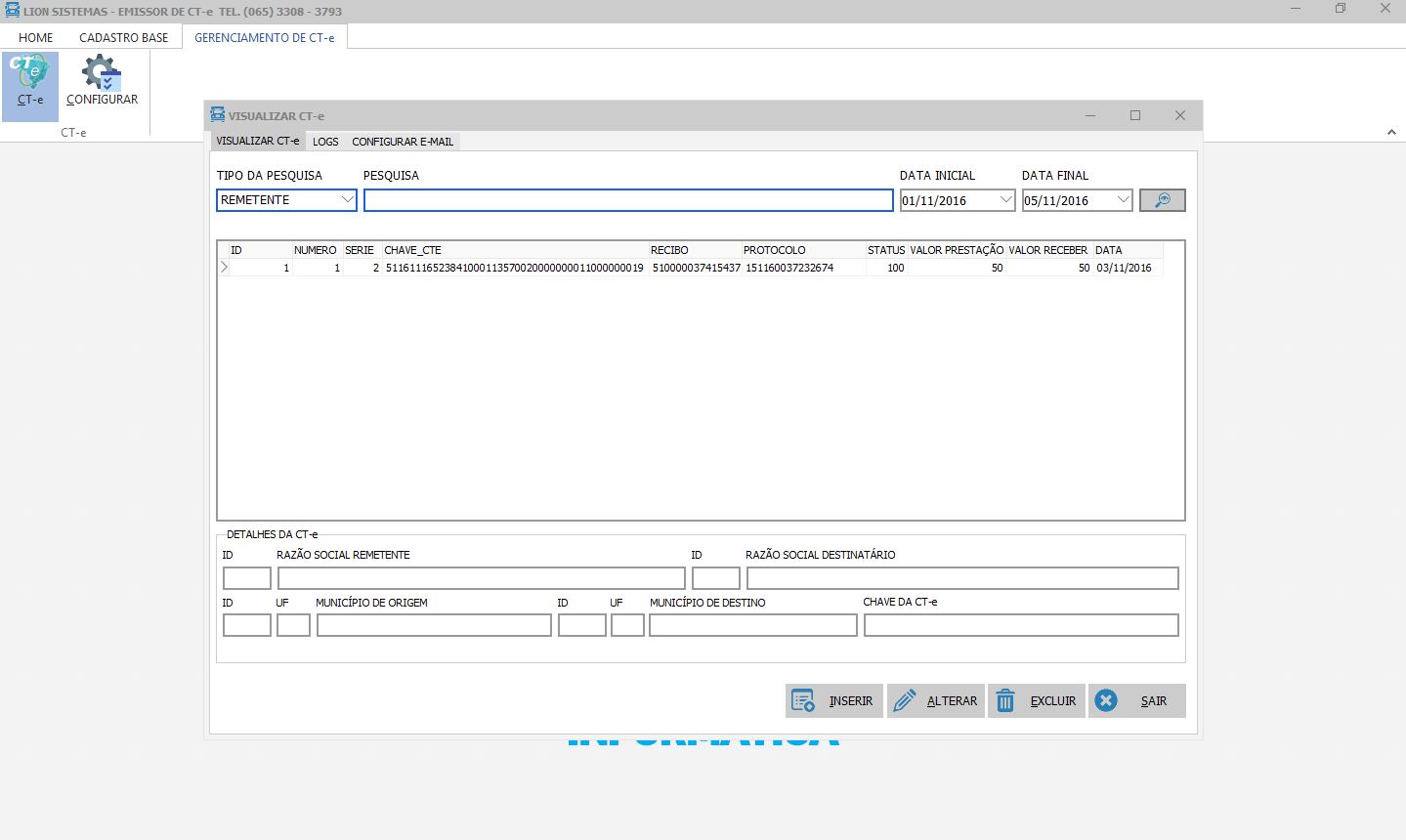Select the status cell 100
The image size is (1406, 840).
tap(886, 268)
